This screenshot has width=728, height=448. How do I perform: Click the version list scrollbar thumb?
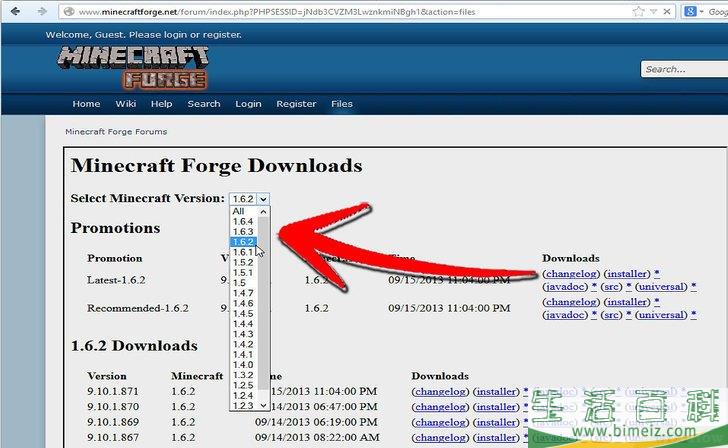[263, 303]
